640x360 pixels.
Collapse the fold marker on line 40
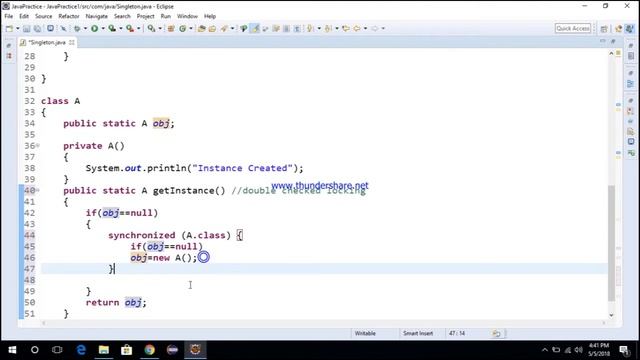(x=38, y=190)
